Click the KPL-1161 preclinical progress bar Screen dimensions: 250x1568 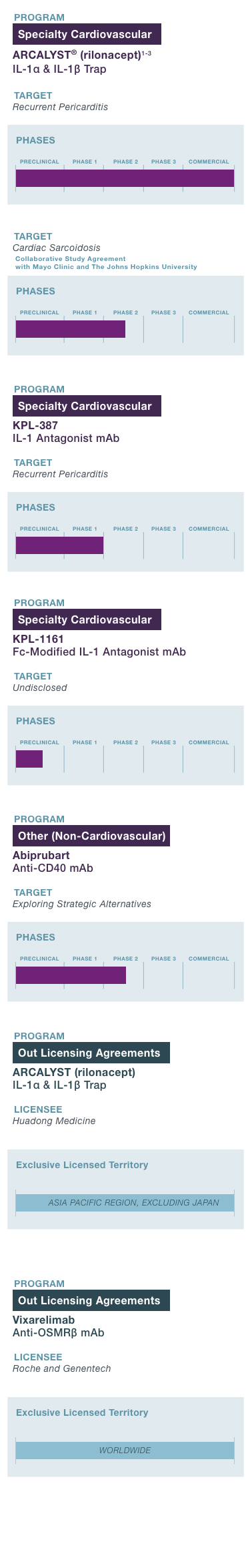click(29, 759)
